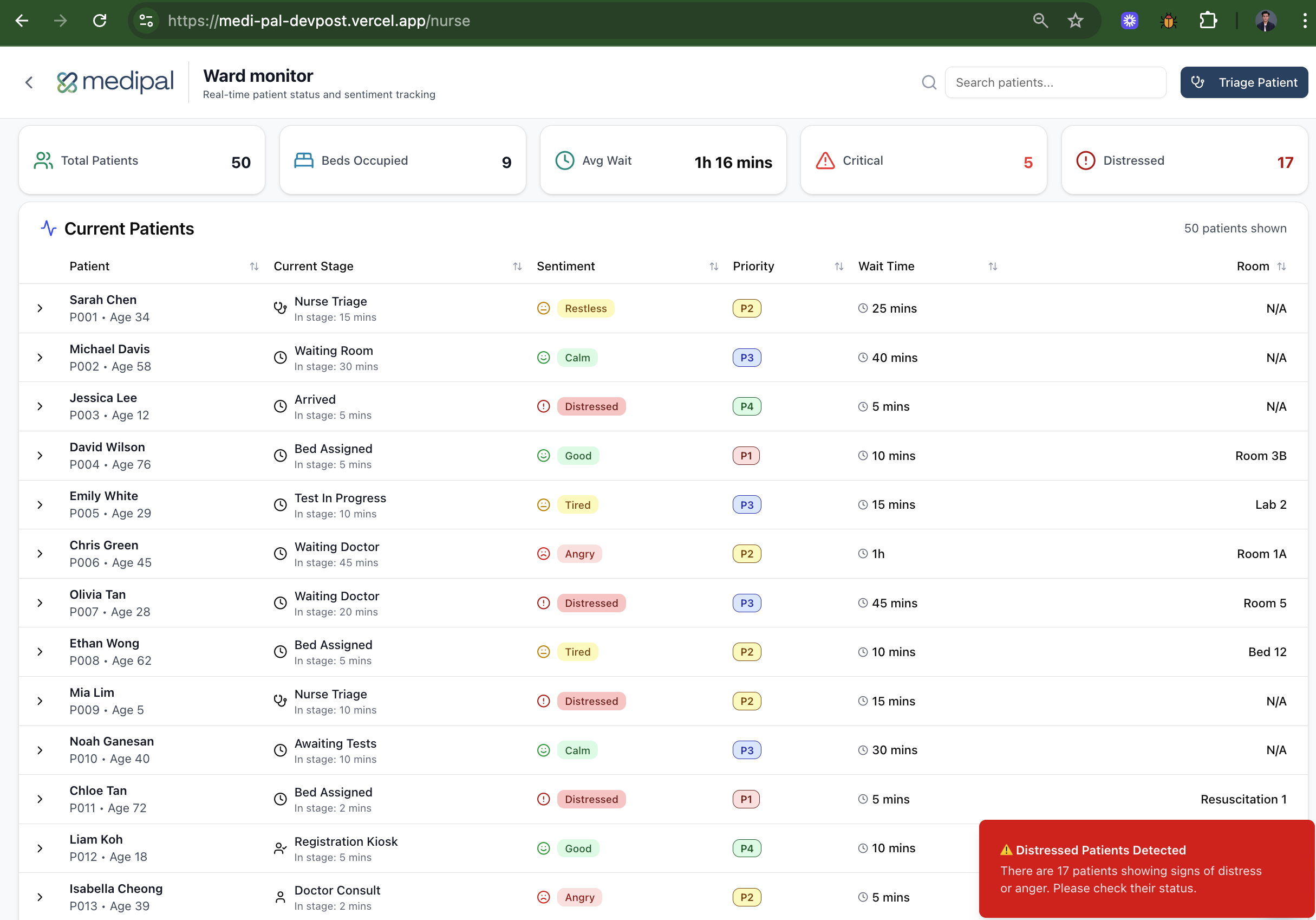Expand the Chris Green row details

(40, 554)
